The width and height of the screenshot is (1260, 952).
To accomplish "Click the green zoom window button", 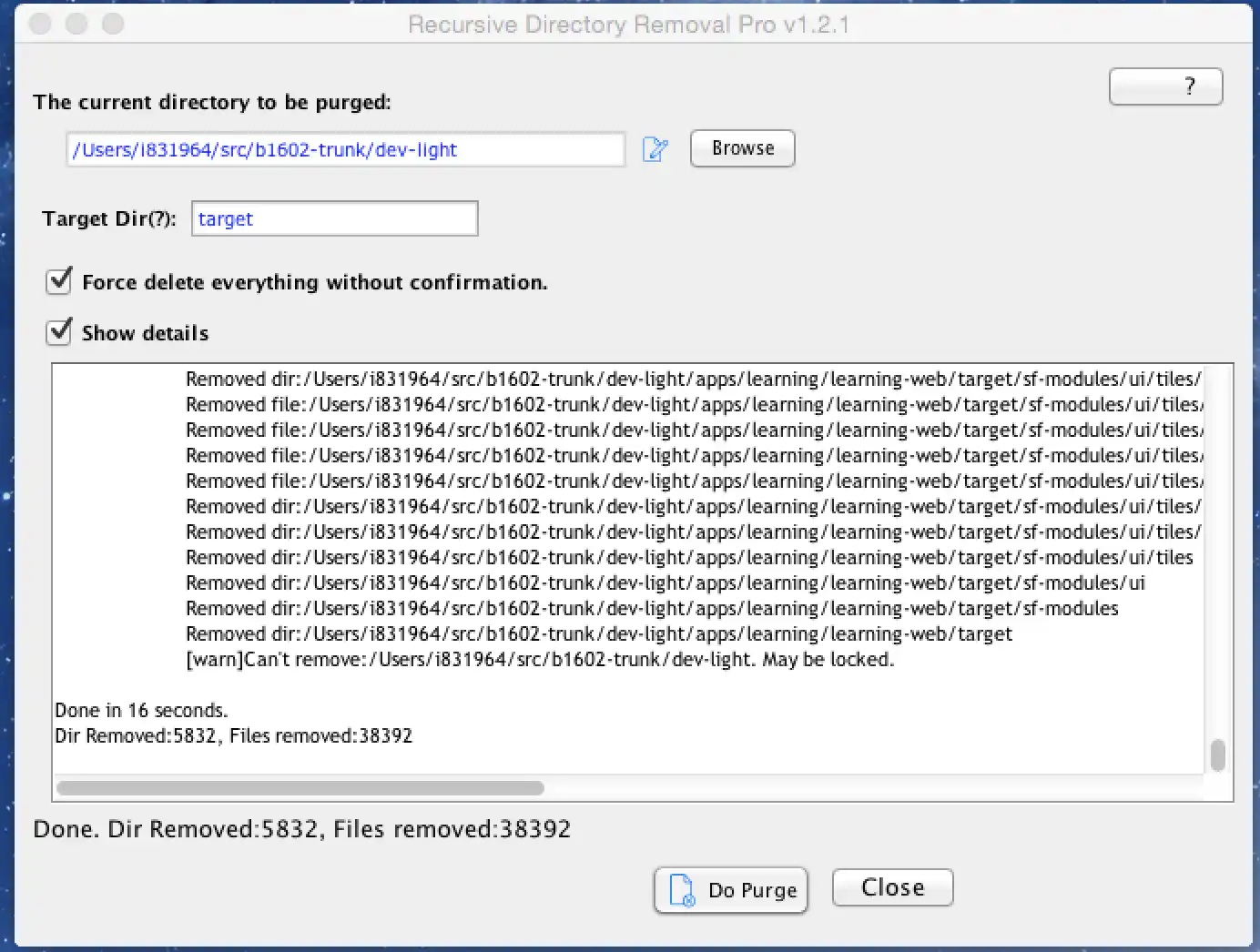I will (x=113, y=24).
